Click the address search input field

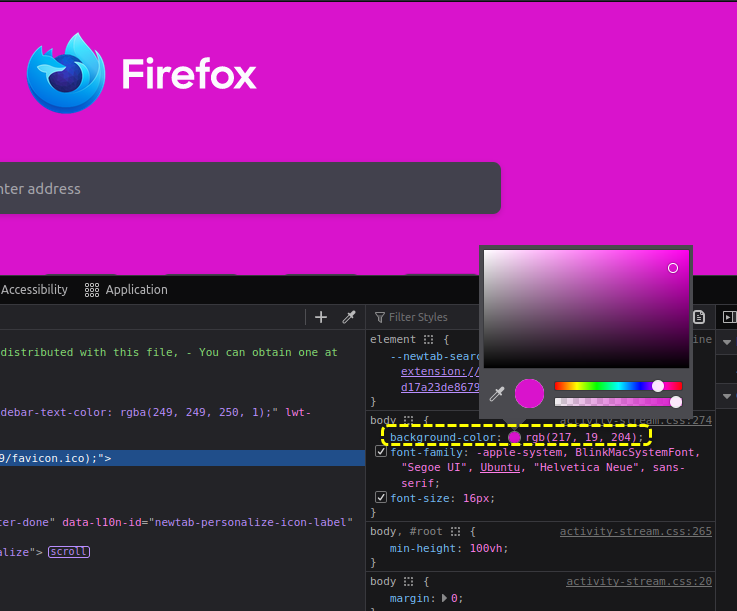point(250,188)
